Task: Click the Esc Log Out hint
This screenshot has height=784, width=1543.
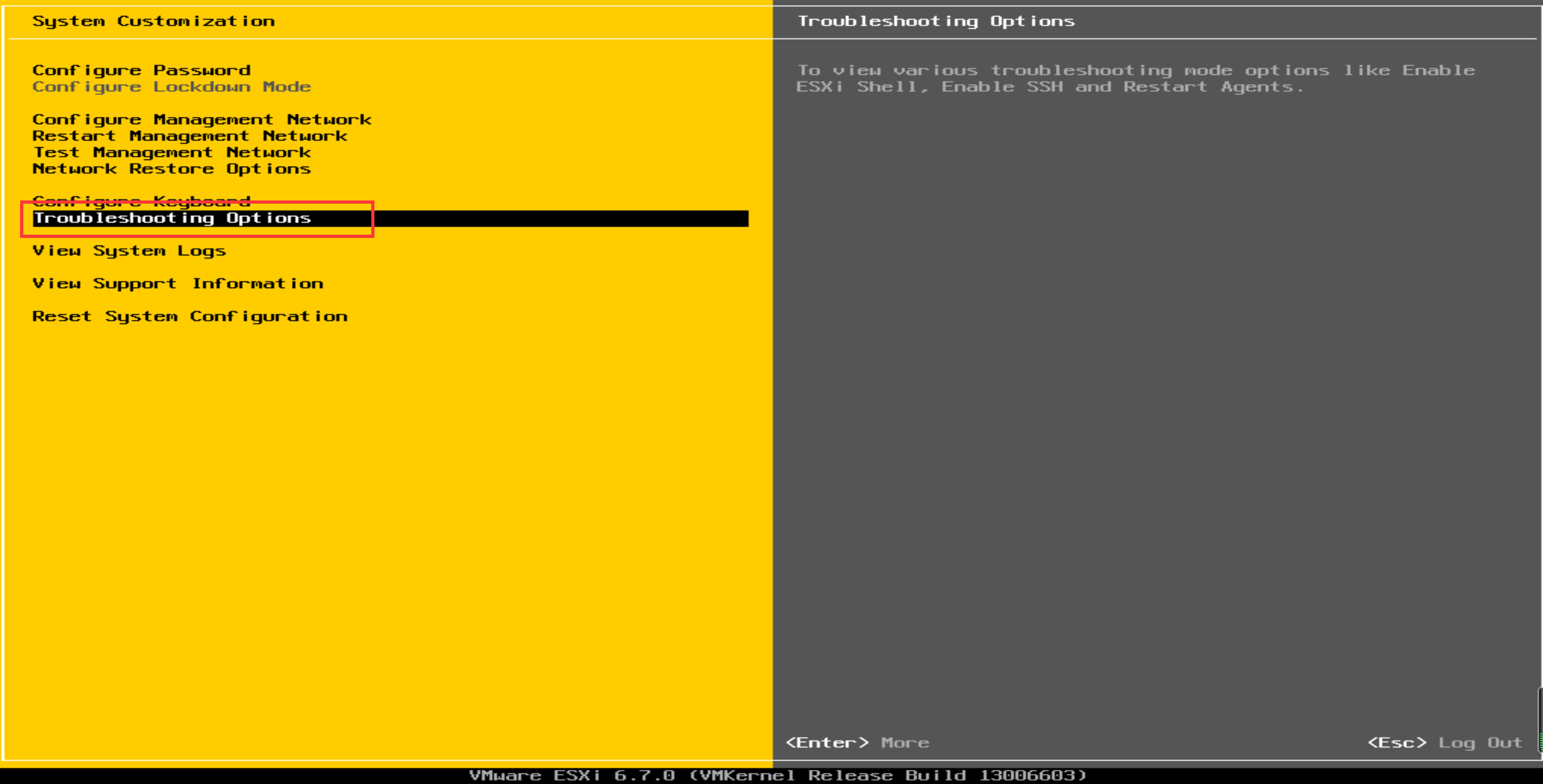Action: [x=1445, y=742]
